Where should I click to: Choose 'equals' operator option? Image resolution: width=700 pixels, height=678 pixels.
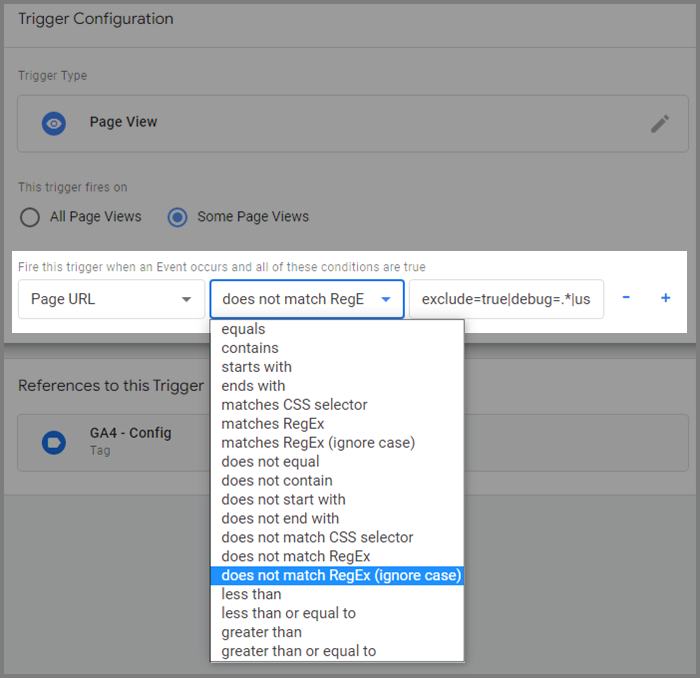tap(337, 329)
